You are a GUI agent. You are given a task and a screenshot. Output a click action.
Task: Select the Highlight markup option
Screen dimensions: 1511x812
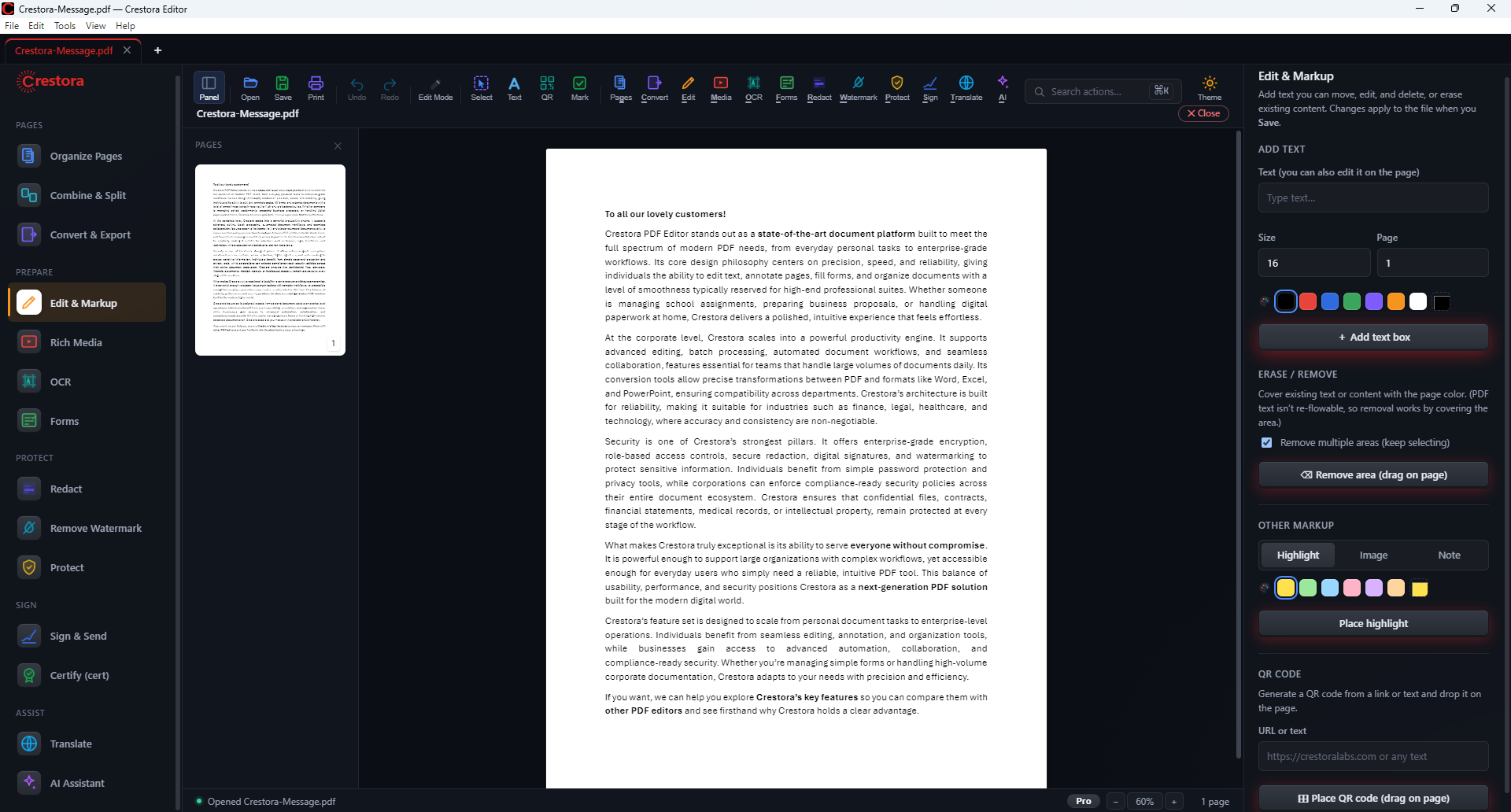coord(1298,555)
